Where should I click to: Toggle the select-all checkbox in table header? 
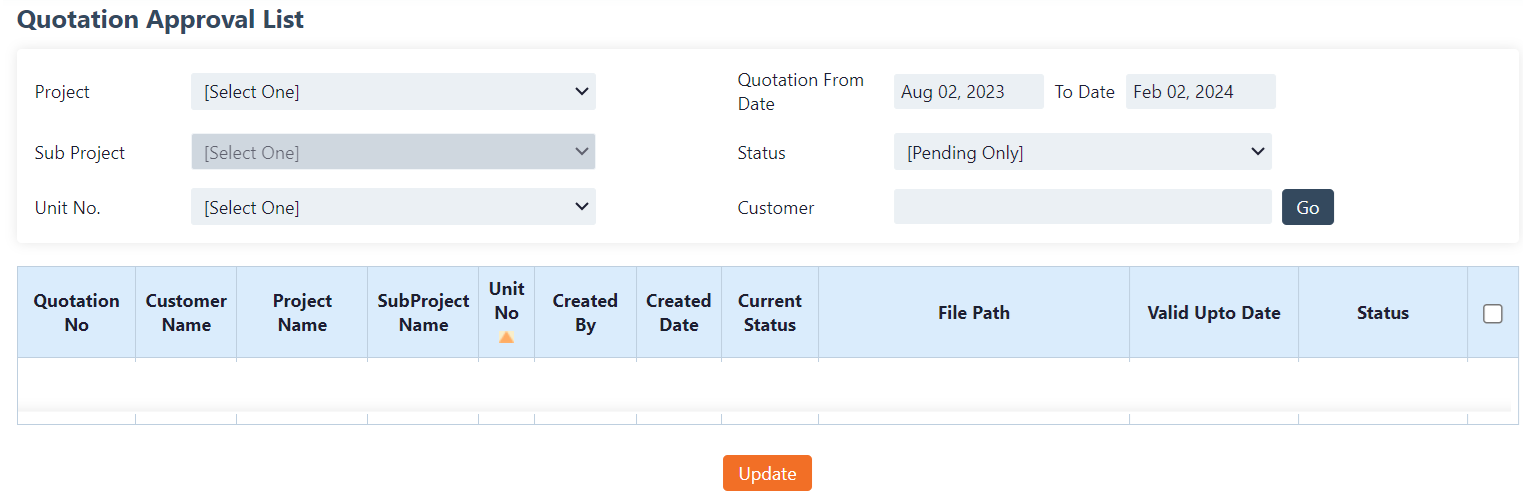1492,314
